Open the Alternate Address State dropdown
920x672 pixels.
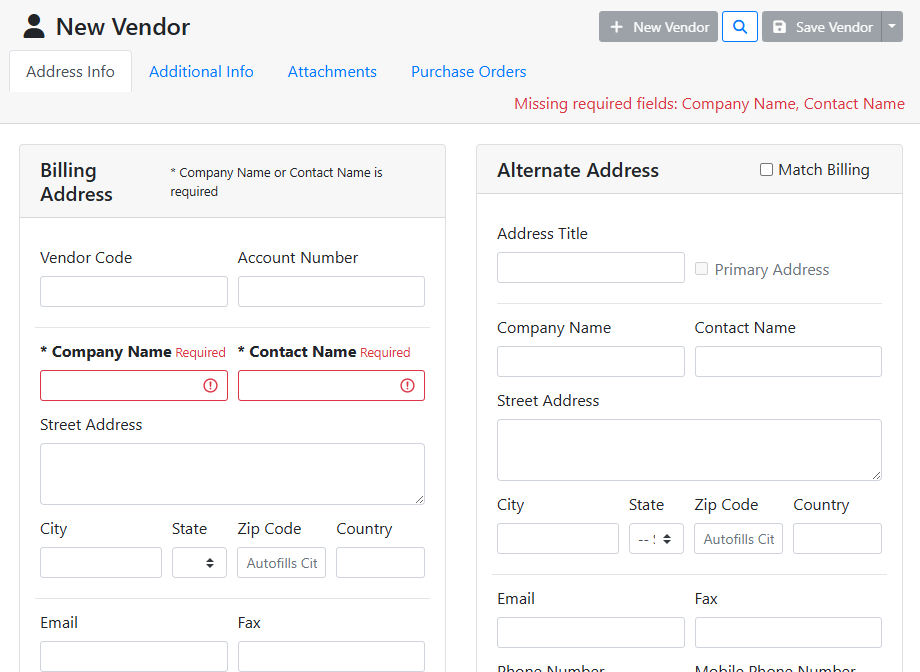[x=656, y=539]
